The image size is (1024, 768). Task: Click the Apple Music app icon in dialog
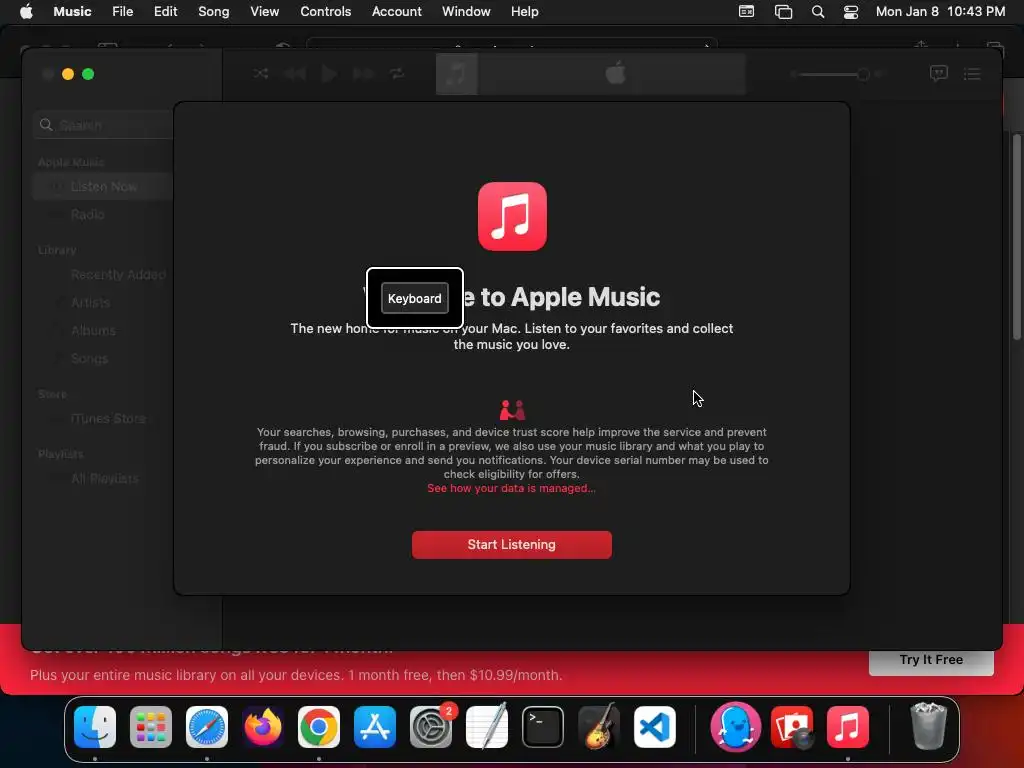coord(512,216)
